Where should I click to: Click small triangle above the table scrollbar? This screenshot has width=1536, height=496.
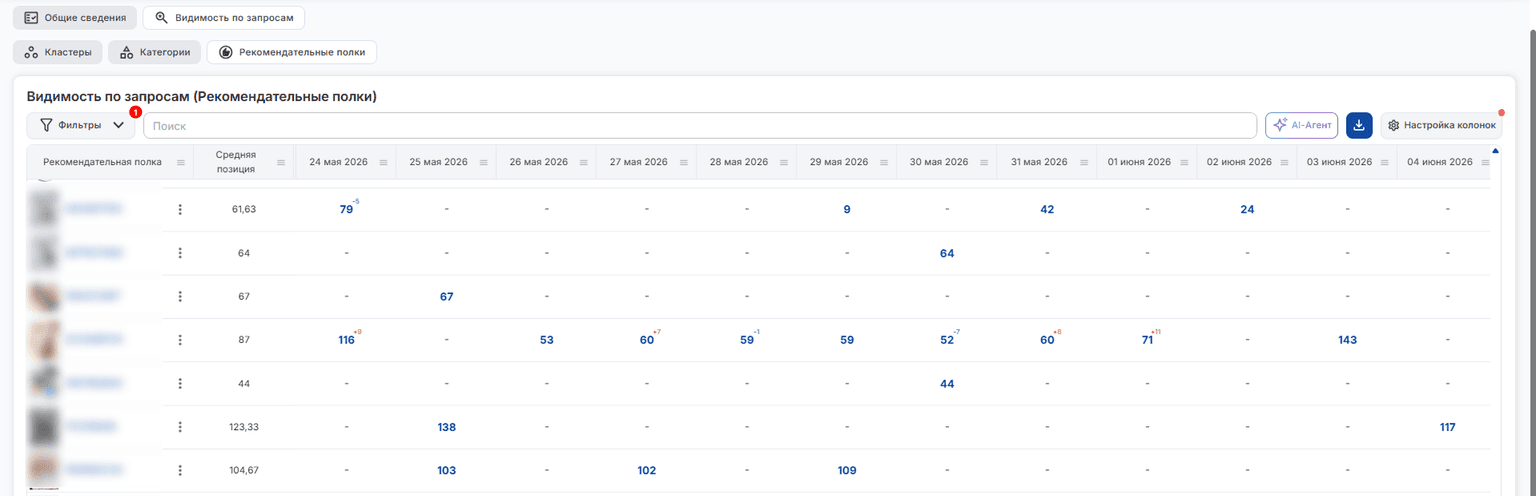[x=1495, y=151]
